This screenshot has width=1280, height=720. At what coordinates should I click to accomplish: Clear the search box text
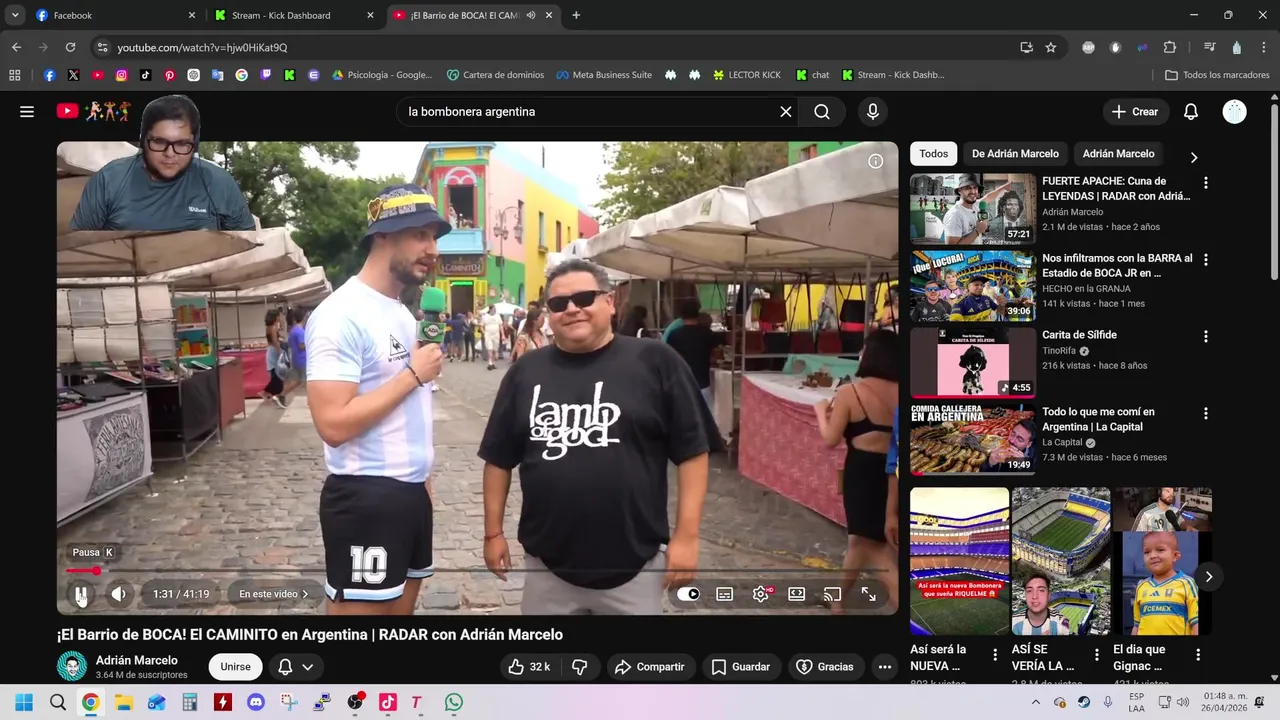point(786,112)
